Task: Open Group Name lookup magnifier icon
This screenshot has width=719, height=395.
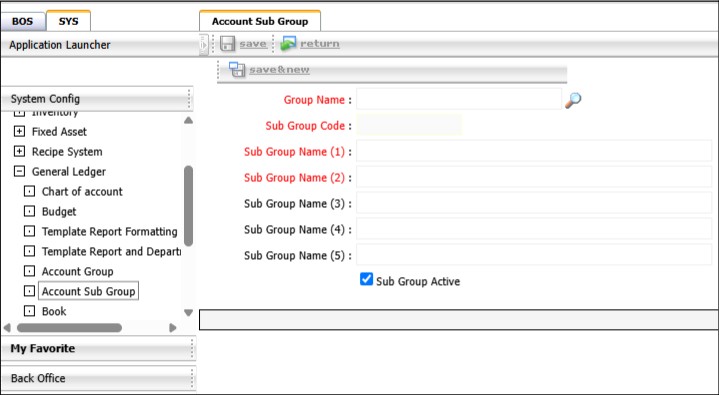Action: tap(573, 100)
